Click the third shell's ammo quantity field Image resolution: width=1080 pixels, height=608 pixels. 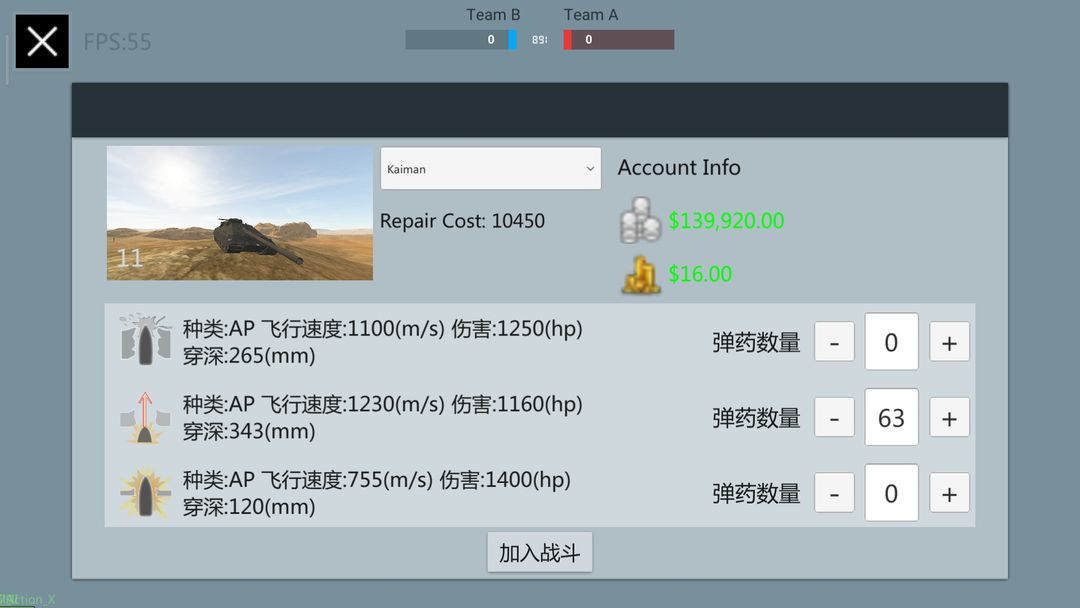pyautogui.click(x=891, y=493)
